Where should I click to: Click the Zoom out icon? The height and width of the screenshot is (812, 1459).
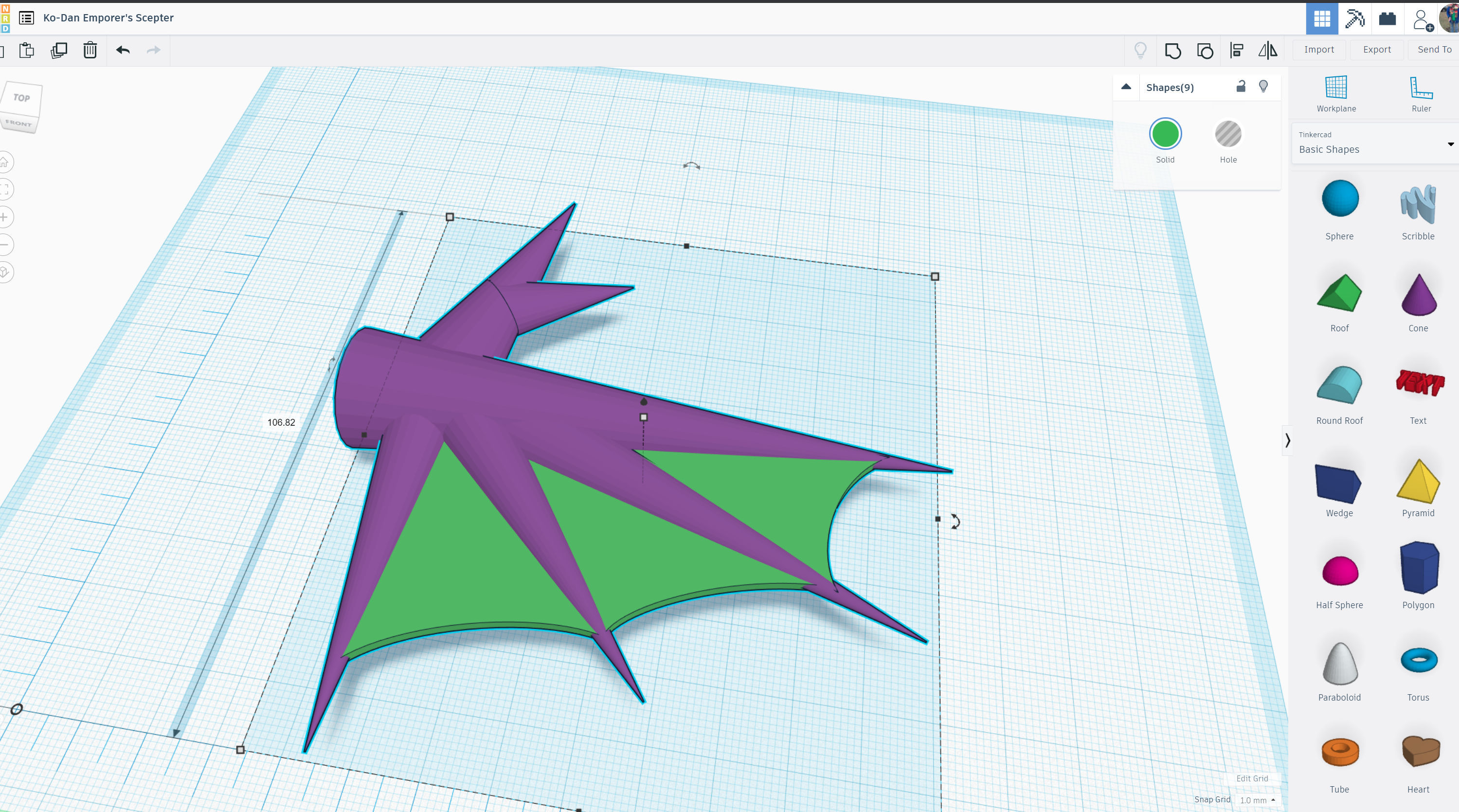(x=4, y=245)
